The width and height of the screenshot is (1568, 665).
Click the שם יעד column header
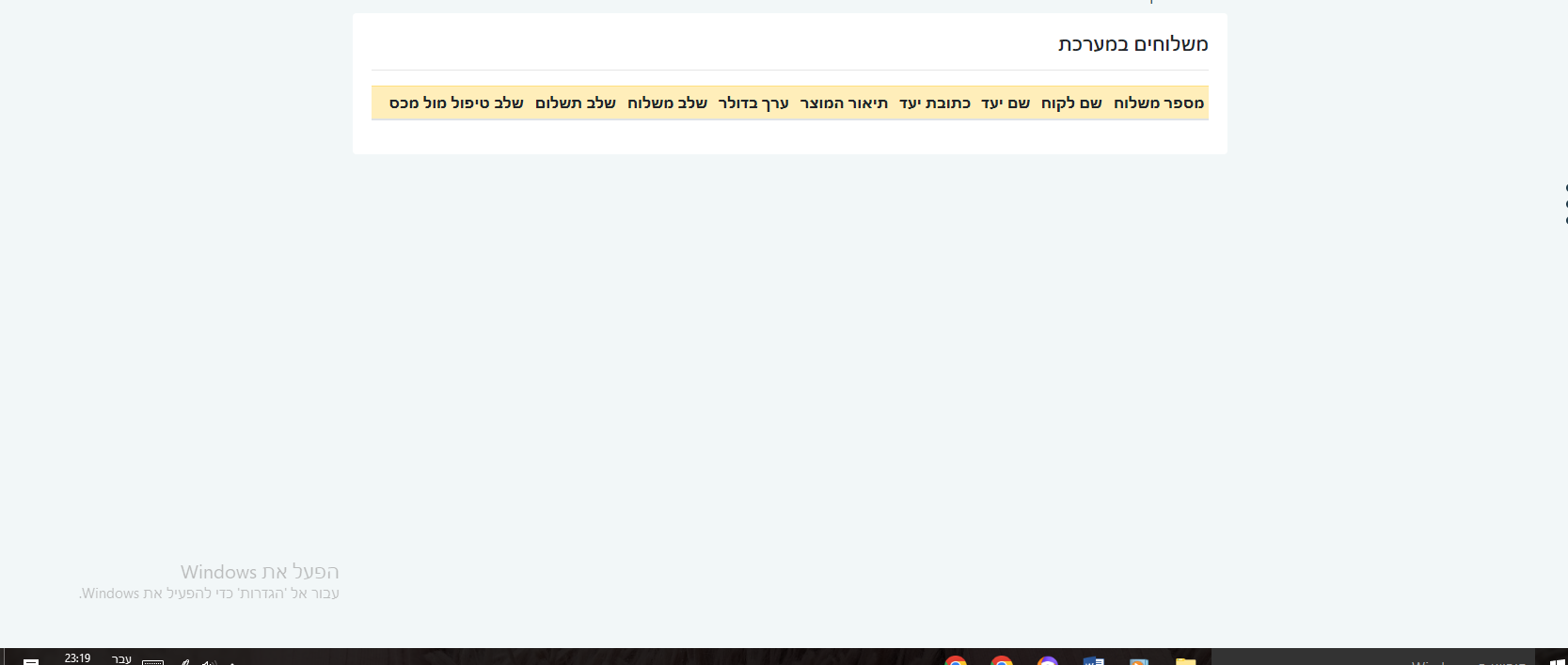(1006, 103)
